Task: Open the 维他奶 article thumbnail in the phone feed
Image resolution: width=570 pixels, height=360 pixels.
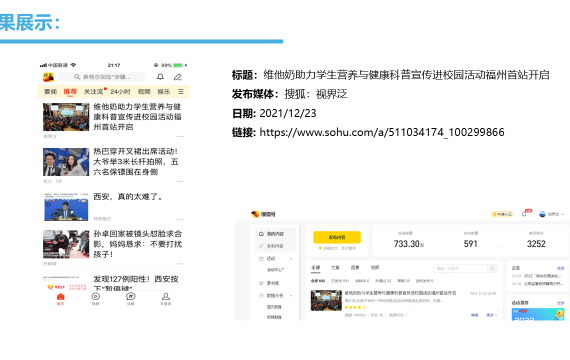Action: click(66, 117)
